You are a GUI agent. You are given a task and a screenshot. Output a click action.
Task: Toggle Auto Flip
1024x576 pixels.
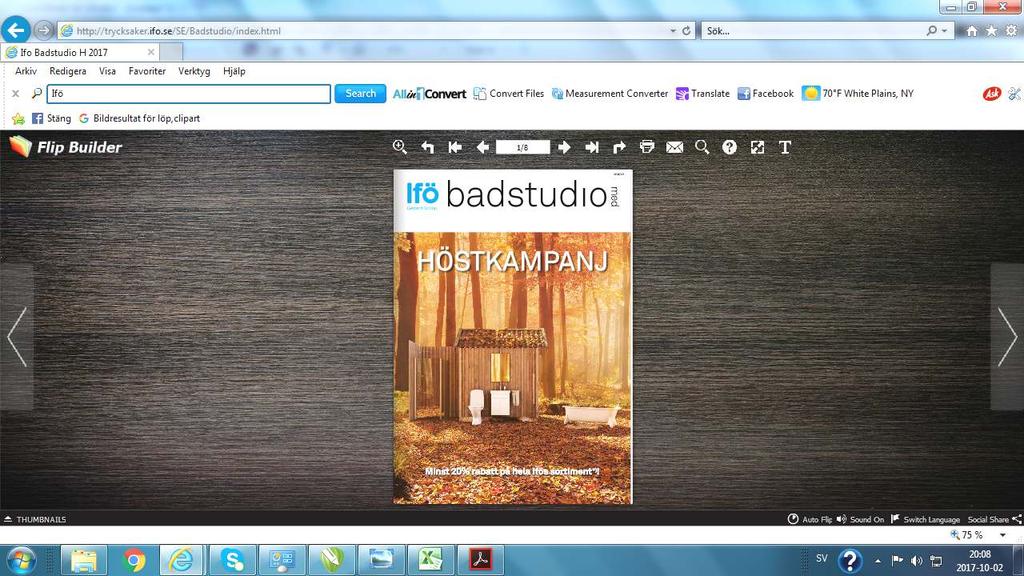[810, 519]
